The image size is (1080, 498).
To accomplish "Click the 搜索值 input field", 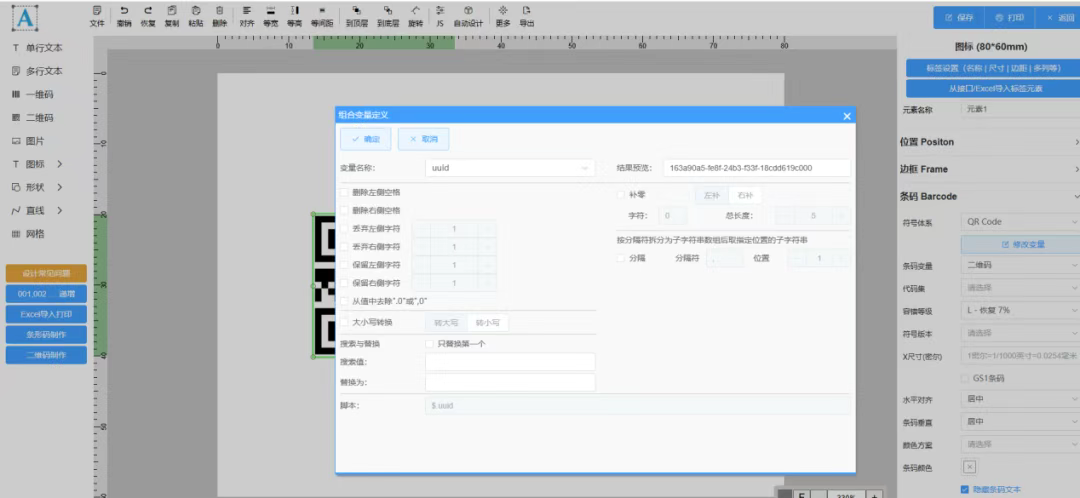I will point(510,362).
